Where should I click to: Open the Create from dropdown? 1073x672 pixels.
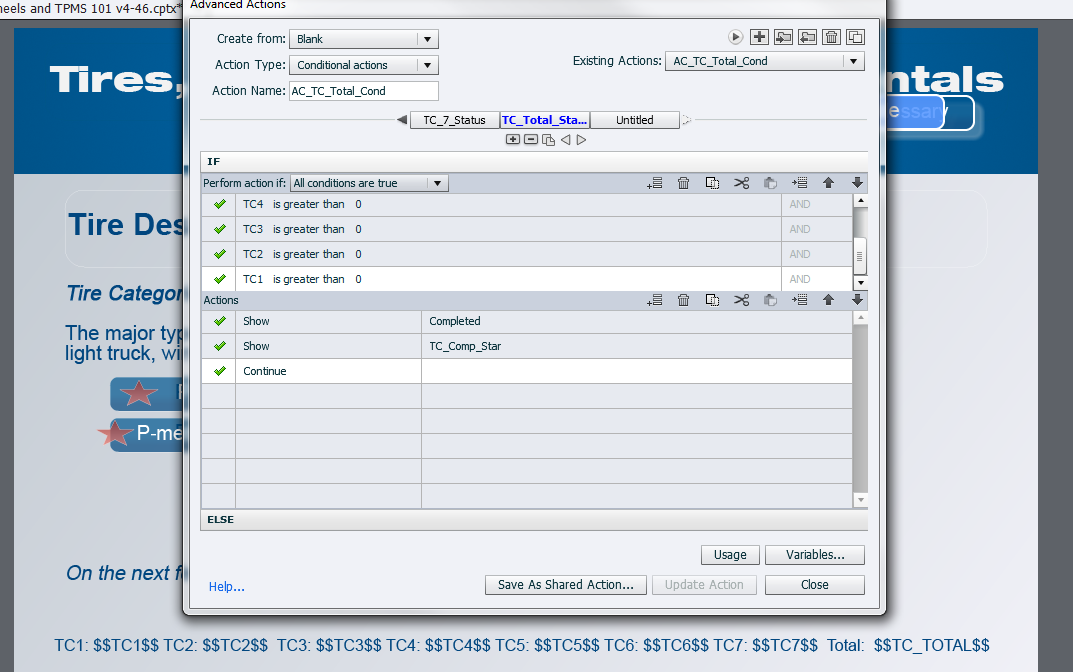tap(364, 39)
